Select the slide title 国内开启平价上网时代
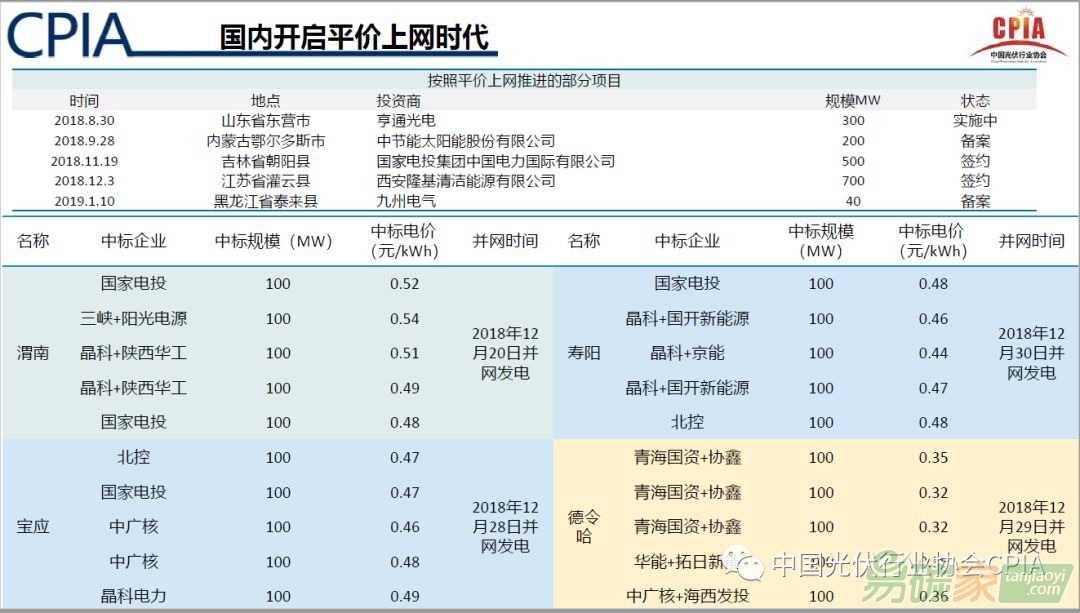This screenshot has width=1080, height=613. click(354, 36)
